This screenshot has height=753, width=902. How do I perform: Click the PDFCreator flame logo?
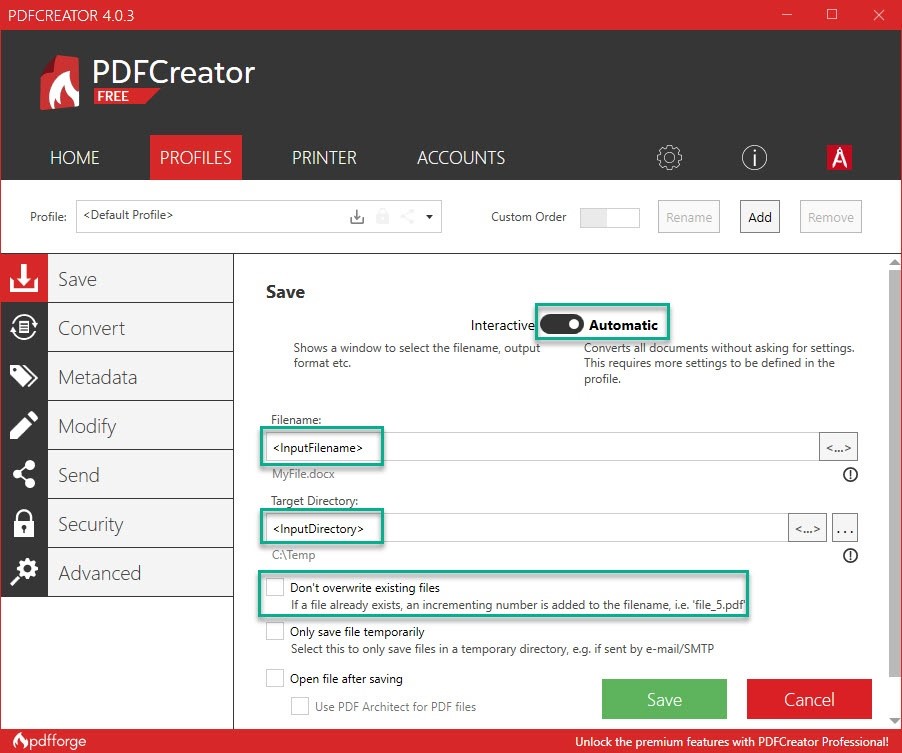60,82
